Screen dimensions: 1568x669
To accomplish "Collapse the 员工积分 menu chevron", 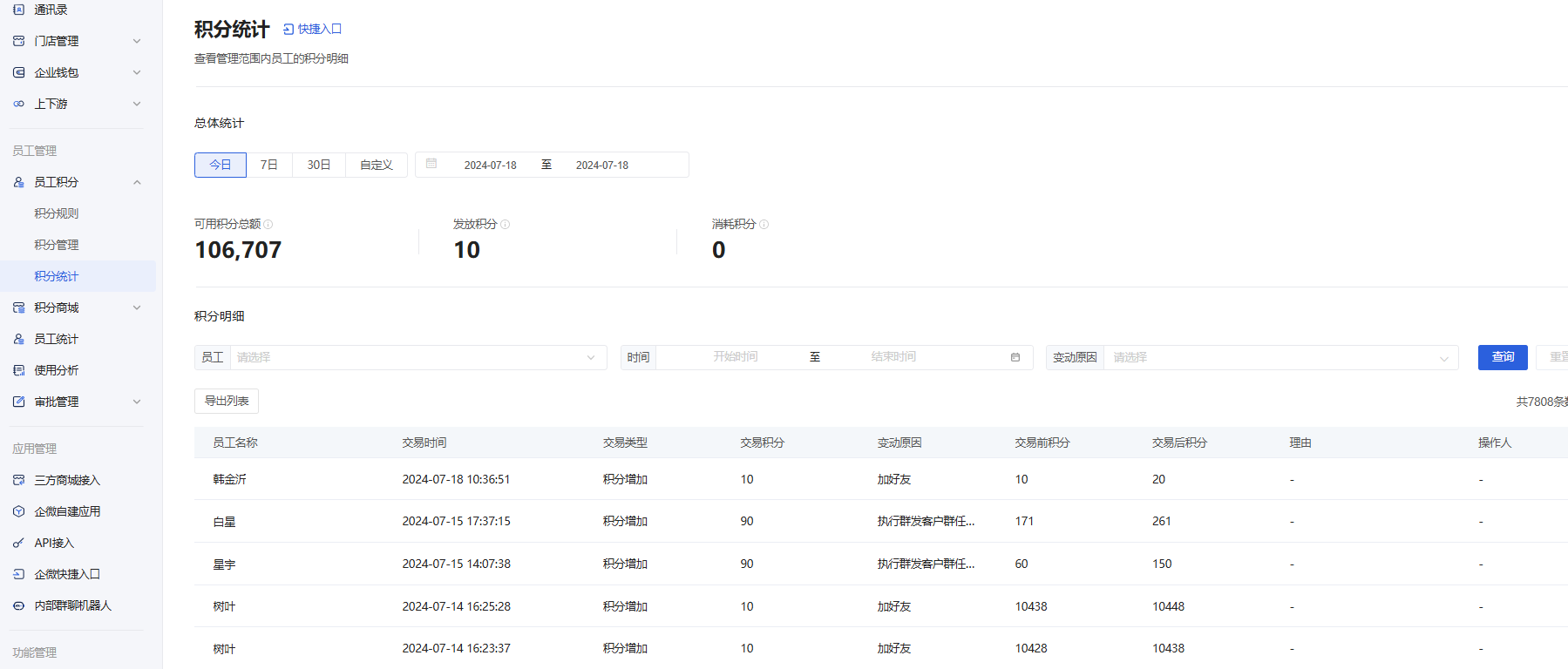I will [137, 182].
